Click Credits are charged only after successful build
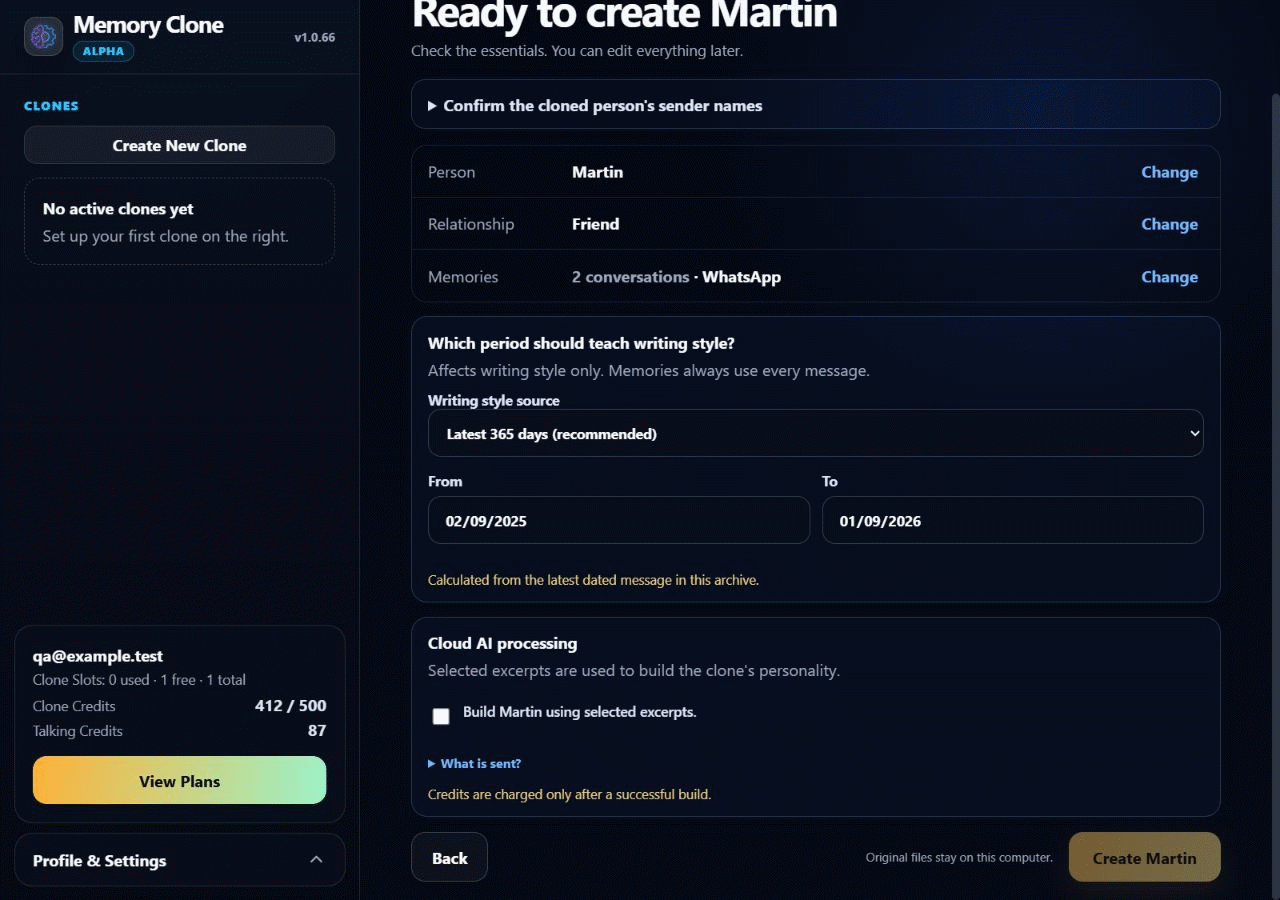The width and height of the screenshot is (1280, 900). (569, 794)
